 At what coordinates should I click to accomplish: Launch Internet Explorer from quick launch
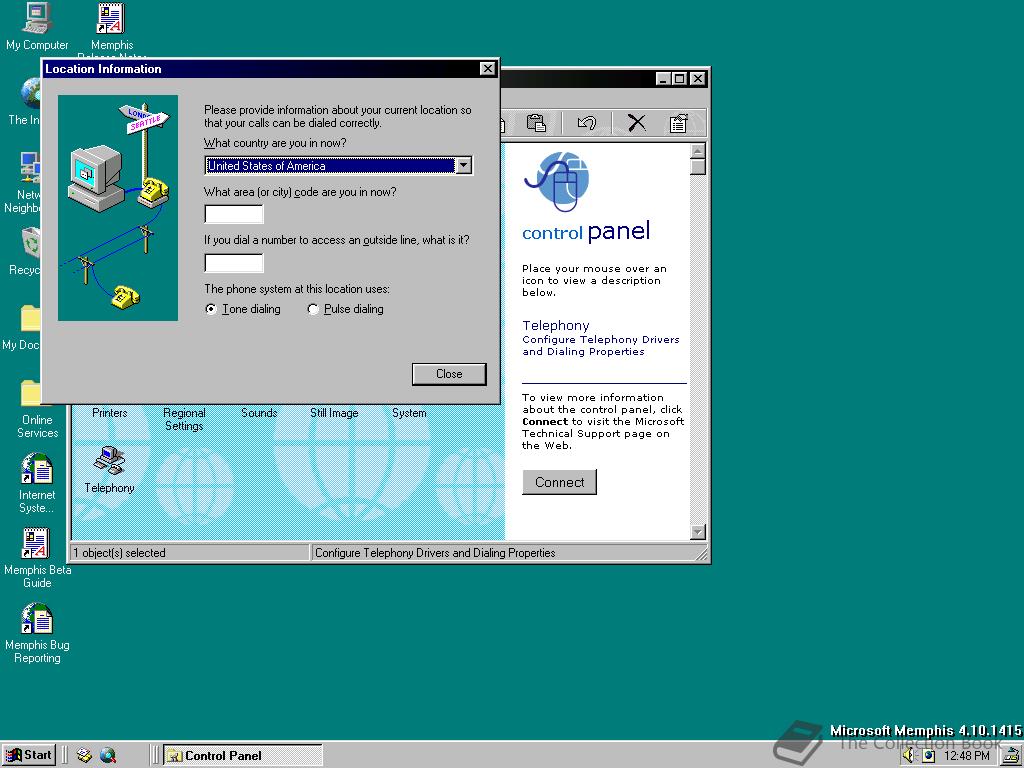108,756
